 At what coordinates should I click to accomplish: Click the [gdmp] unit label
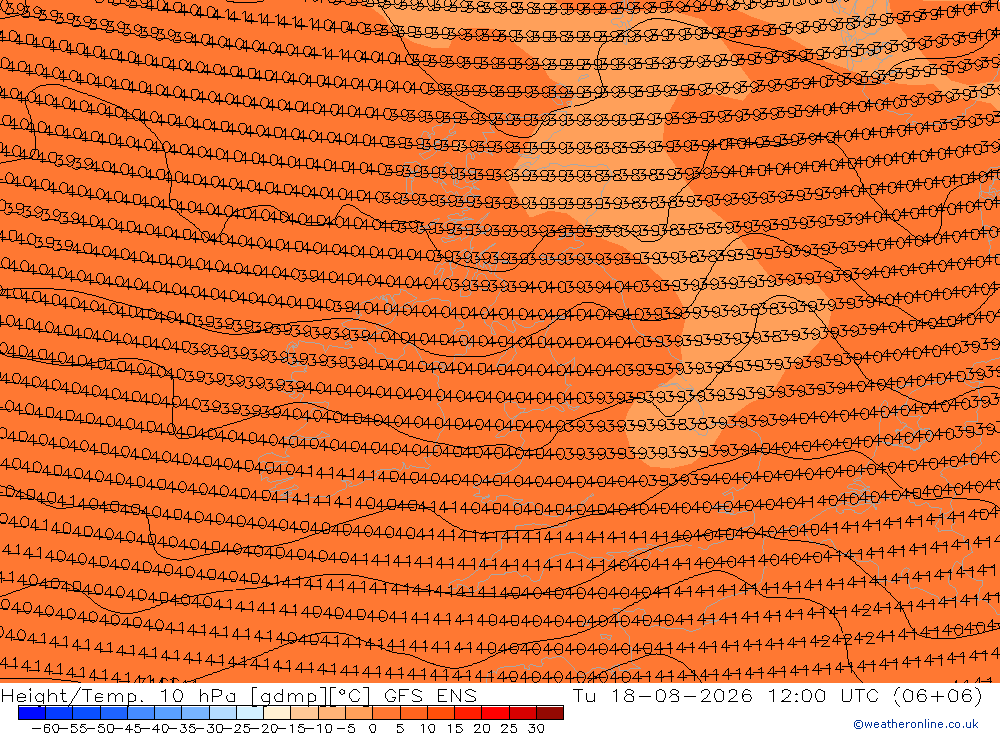290,696
